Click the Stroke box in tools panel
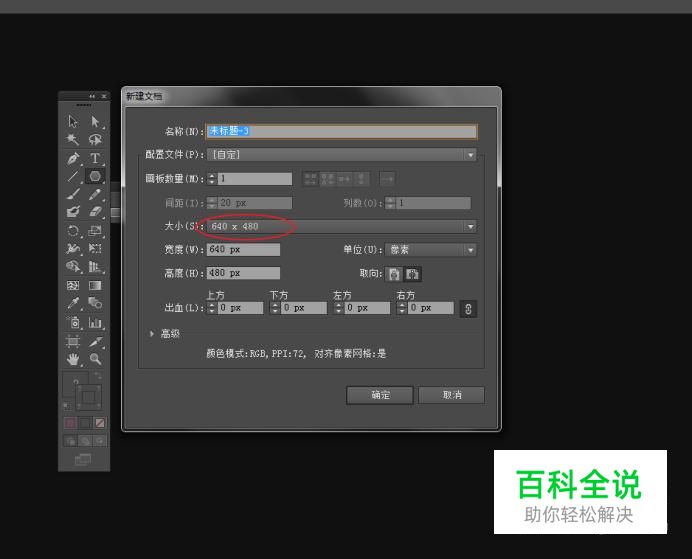Image resolution: width=692 pixels, height=559 pixels. [x=89, y=397]
